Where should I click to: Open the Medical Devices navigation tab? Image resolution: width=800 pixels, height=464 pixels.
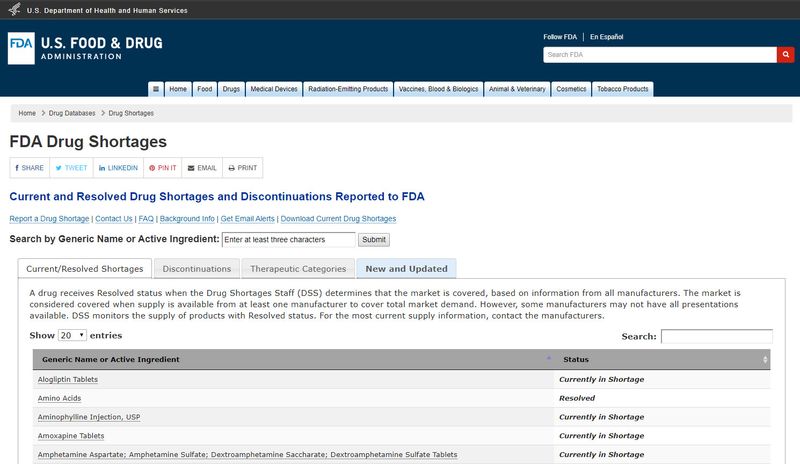(x=274, y=89)
